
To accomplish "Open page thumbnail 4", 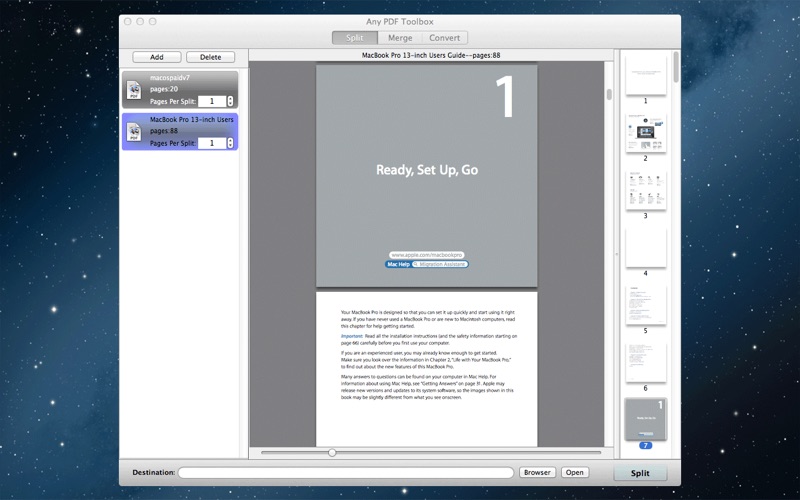I will tap(646, 248).
